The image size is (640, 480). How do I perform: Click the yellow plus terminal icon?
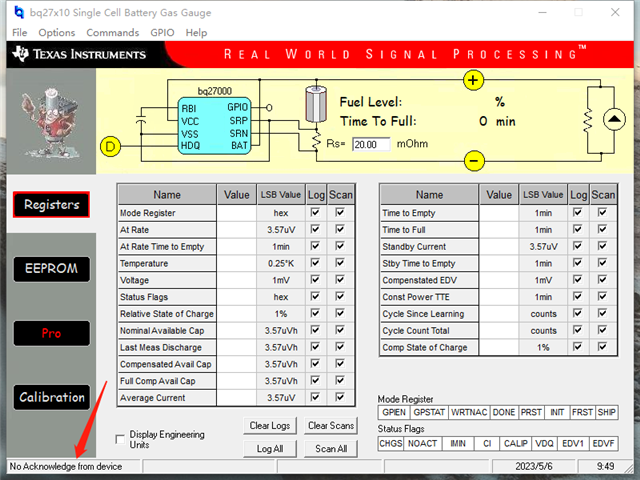(473, 80)
